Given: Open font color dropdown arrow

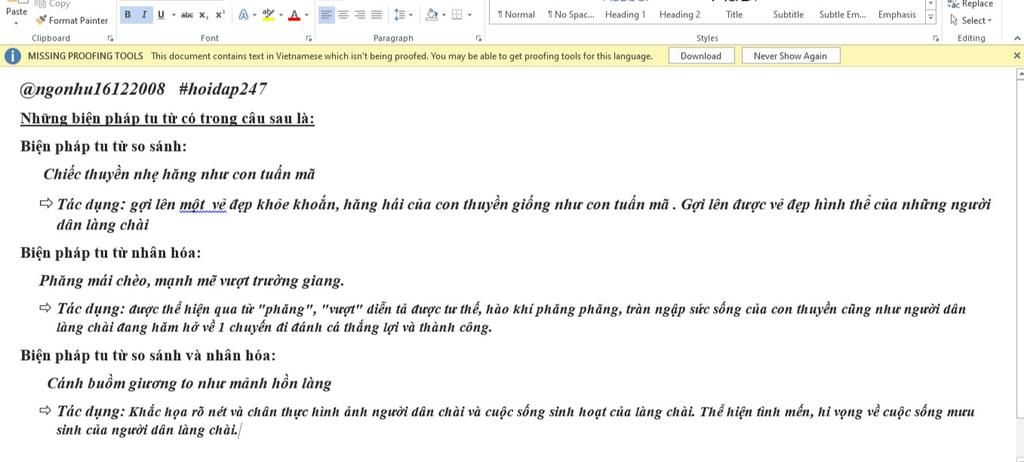Looking at the screenshot, I should pyautogui.click(x=307, y=14).
